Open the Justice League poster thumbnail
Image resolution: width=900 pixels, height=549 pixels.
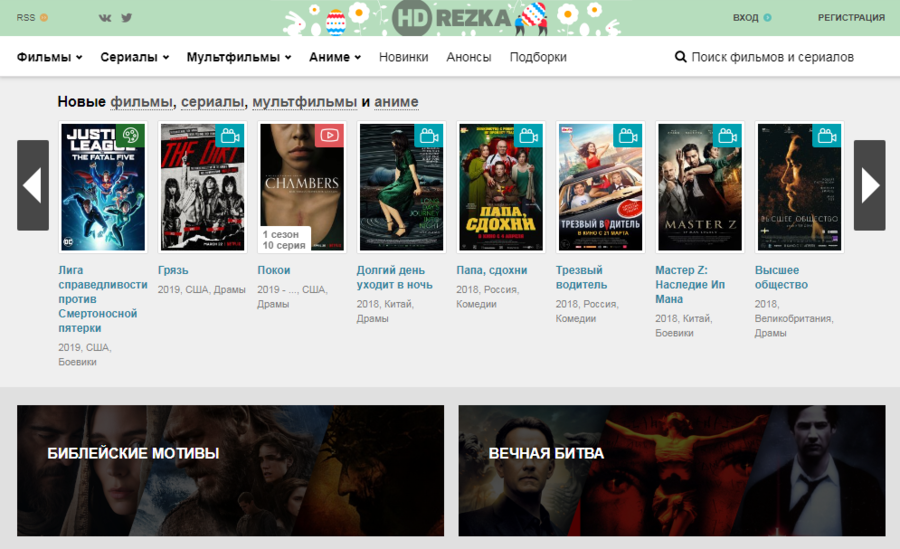(x=103, y=187)
